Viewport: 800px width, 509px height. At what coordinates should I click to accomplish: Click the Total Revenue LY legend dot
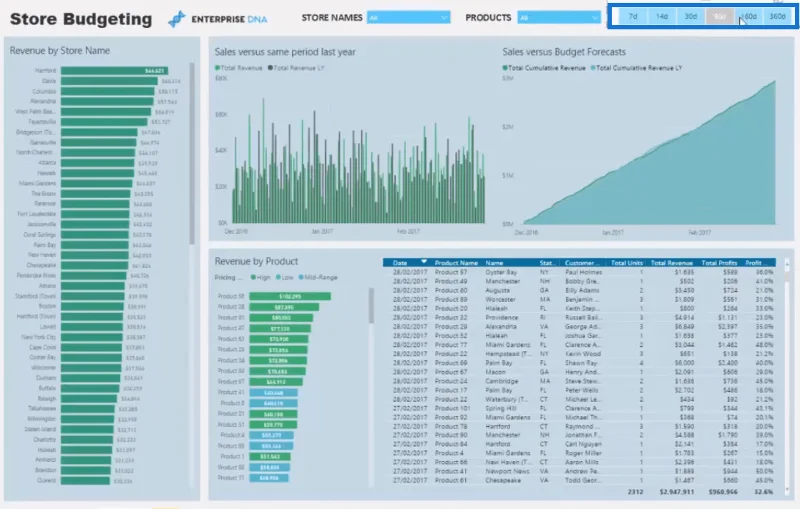270,68
